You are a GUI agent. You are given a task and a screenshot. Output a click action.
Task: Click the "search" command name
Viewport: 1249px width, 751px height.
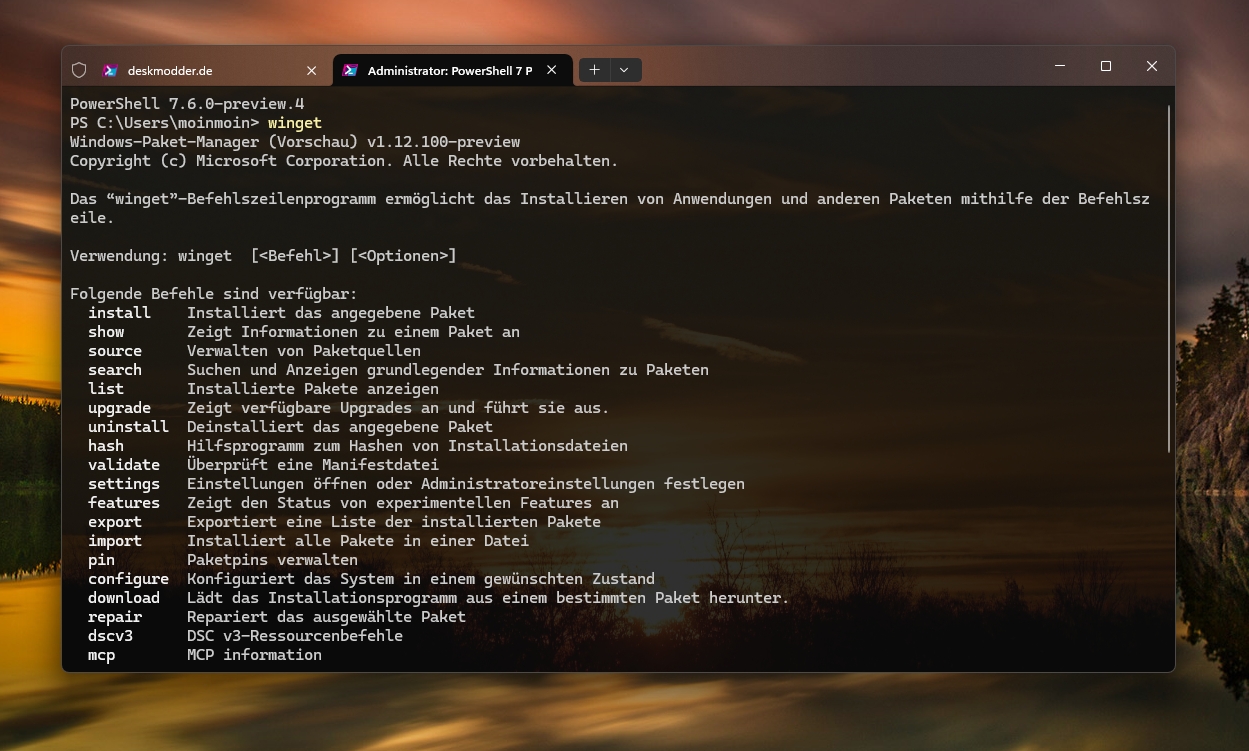pos(115,370)
